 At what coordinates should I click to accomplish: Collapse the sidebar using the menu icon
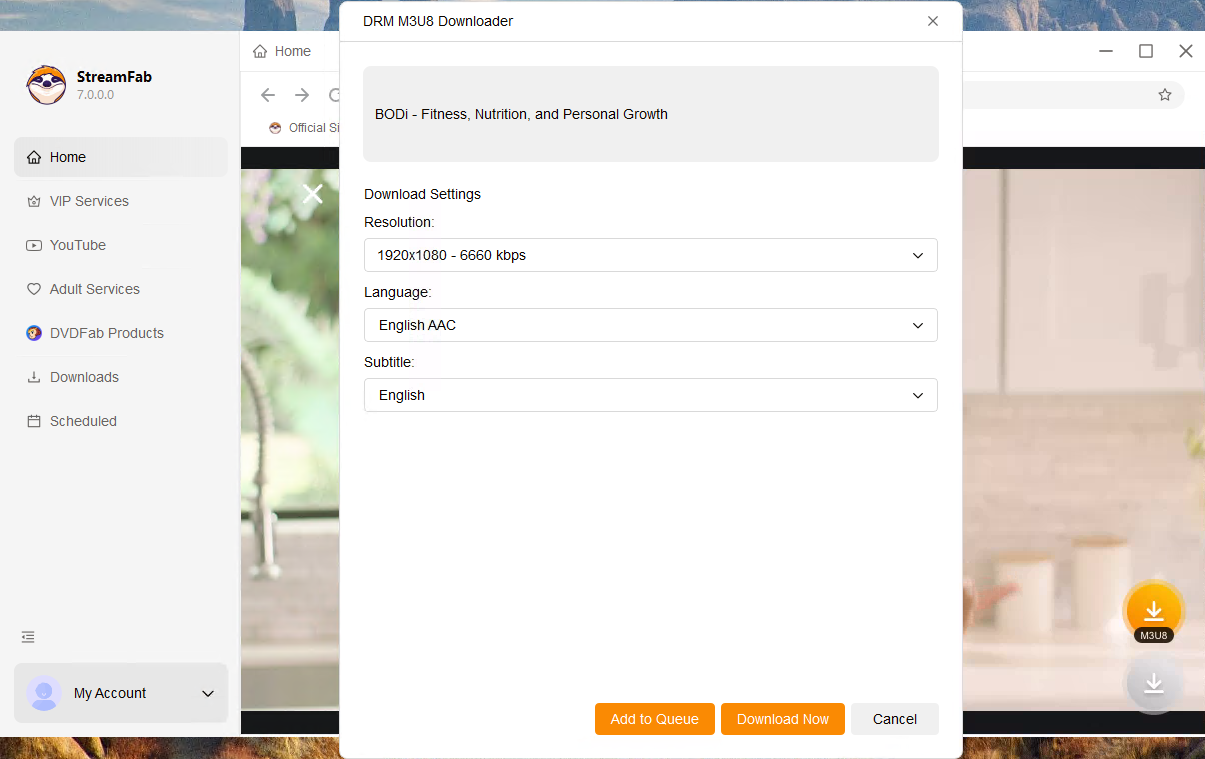coord(28,637)
